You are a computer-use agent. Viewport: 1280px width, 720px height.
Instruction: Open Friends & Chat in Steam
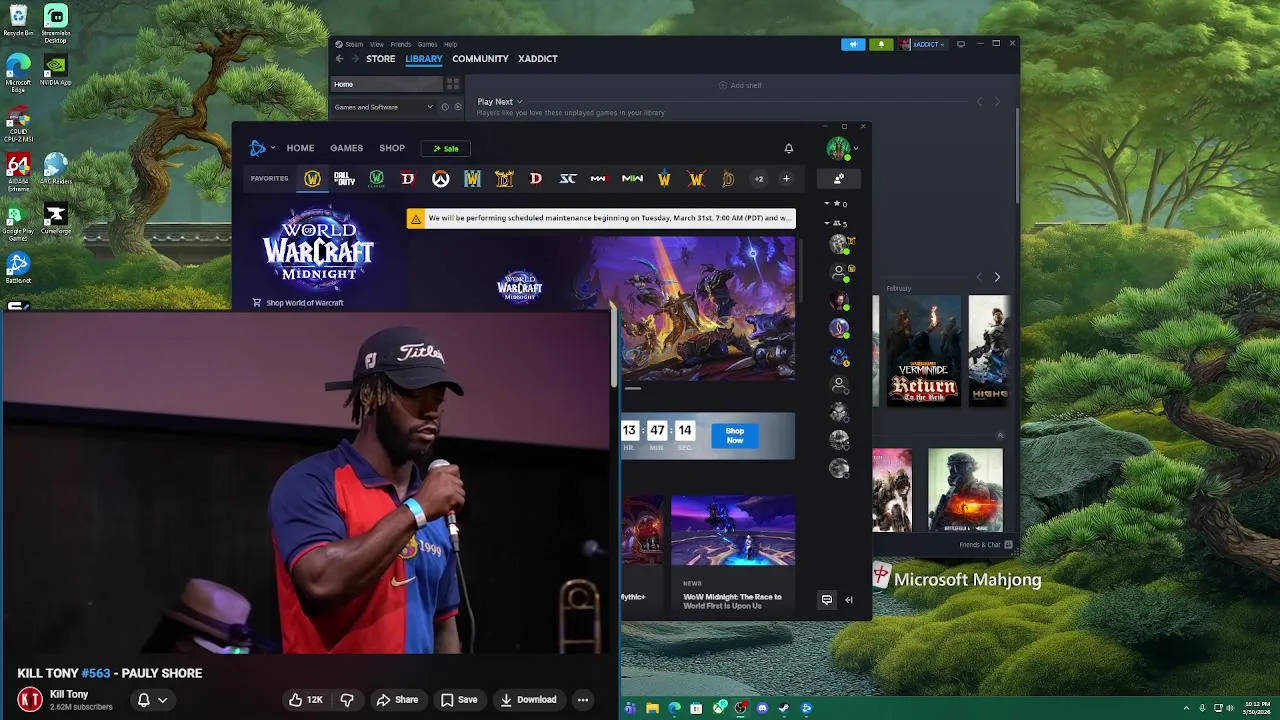point(986,545)
